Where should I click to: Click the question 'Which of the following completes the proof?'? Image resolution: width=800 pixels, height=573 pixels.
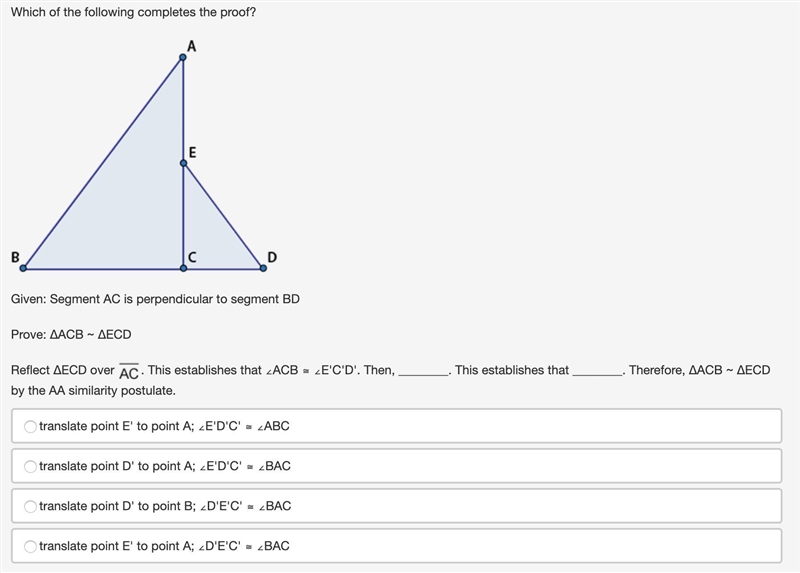133,12
